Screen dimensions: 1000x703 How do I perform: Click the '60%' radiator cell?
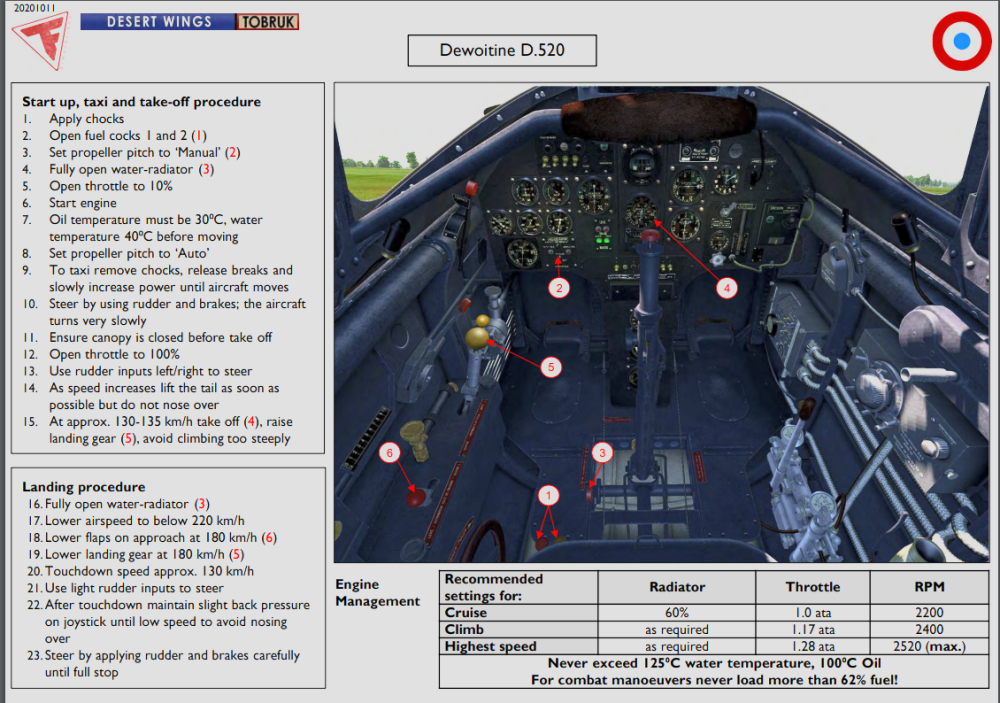click(677, 612)
